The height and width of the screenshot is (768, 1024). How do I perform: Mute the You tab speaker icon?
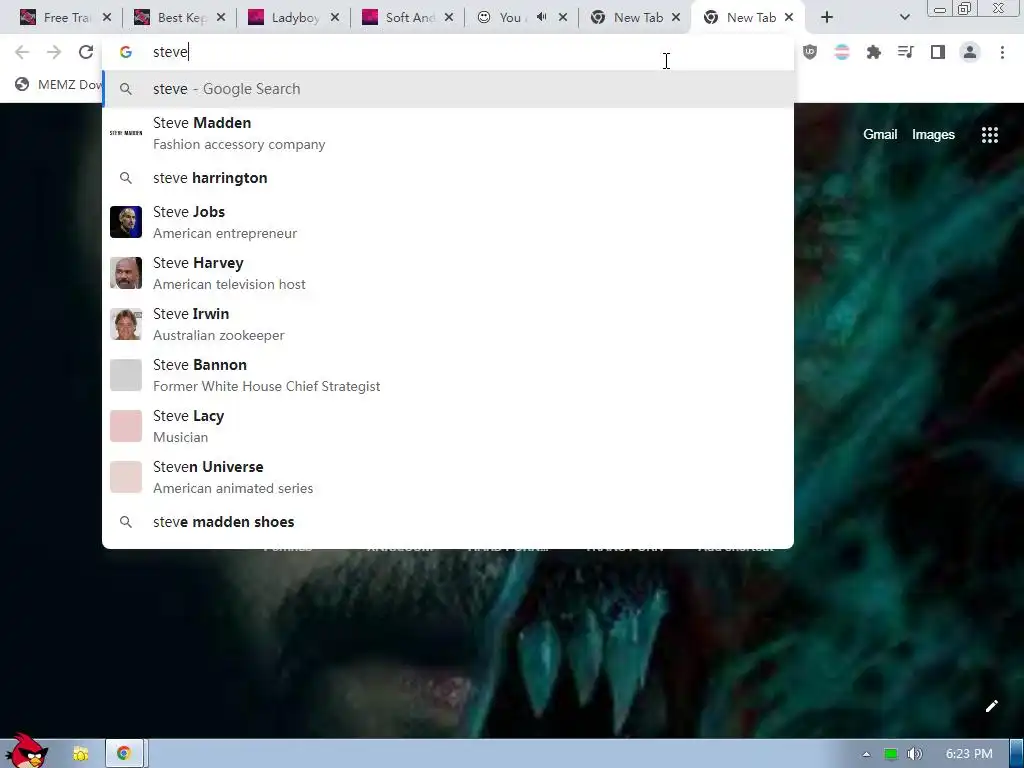pyautogui.click(x=541, y=17)
